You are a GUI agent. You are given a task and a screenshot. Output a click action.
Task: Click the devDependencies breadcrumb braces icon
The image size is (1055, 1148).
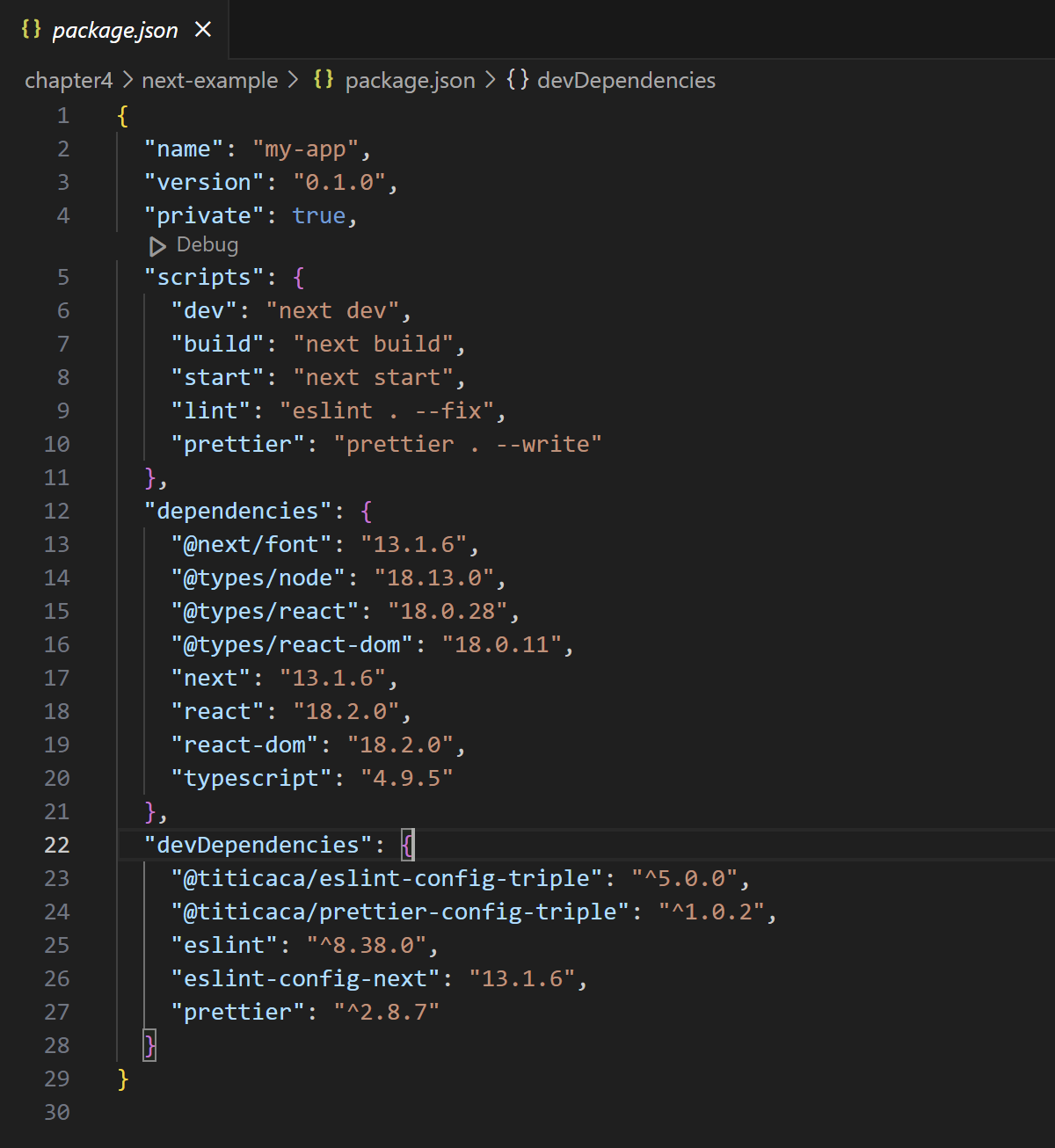click(x=518, y=79)
